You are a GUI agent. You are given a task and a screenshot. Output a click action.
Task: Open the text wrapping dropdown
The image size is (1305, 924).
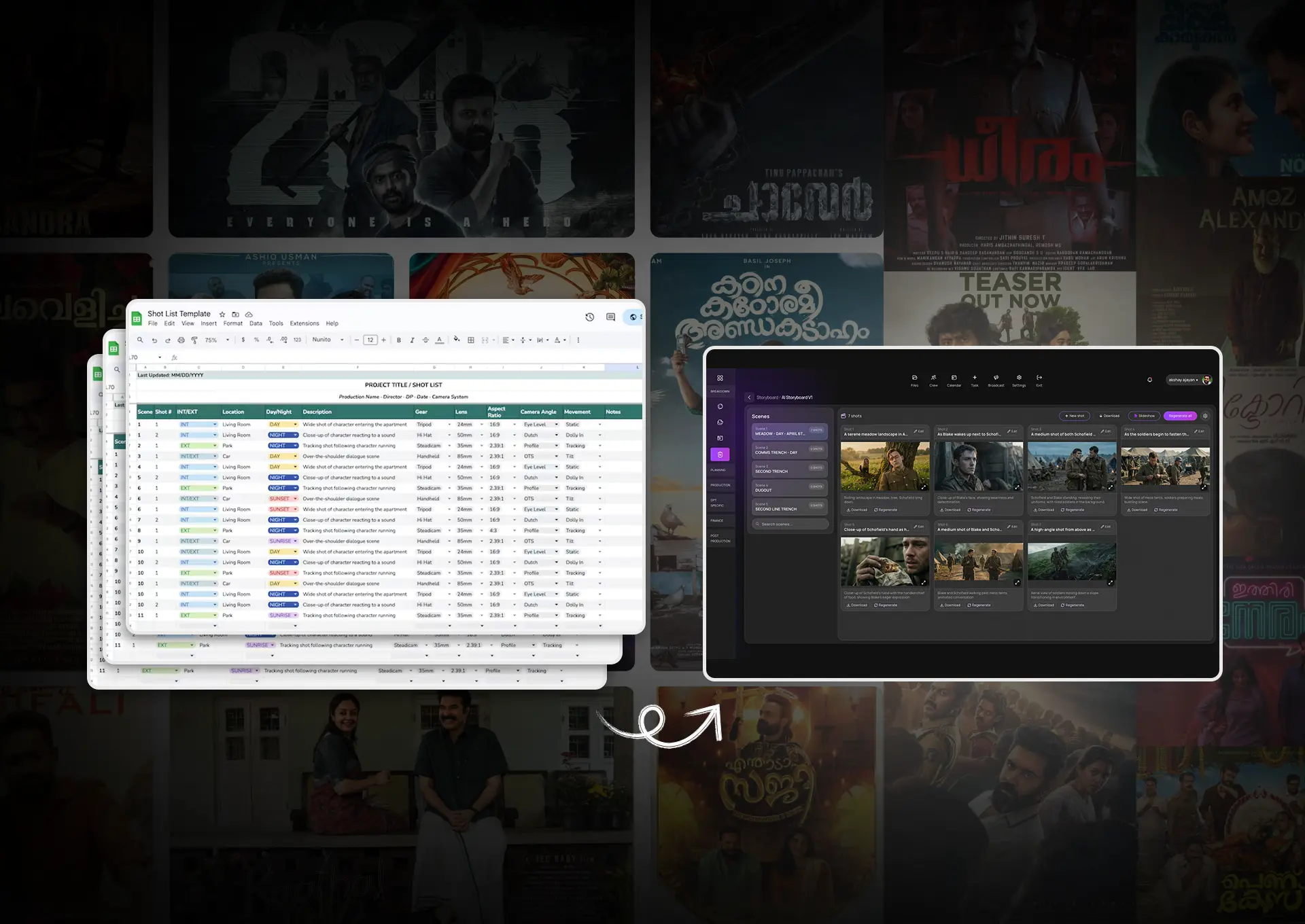pos(542,340)
